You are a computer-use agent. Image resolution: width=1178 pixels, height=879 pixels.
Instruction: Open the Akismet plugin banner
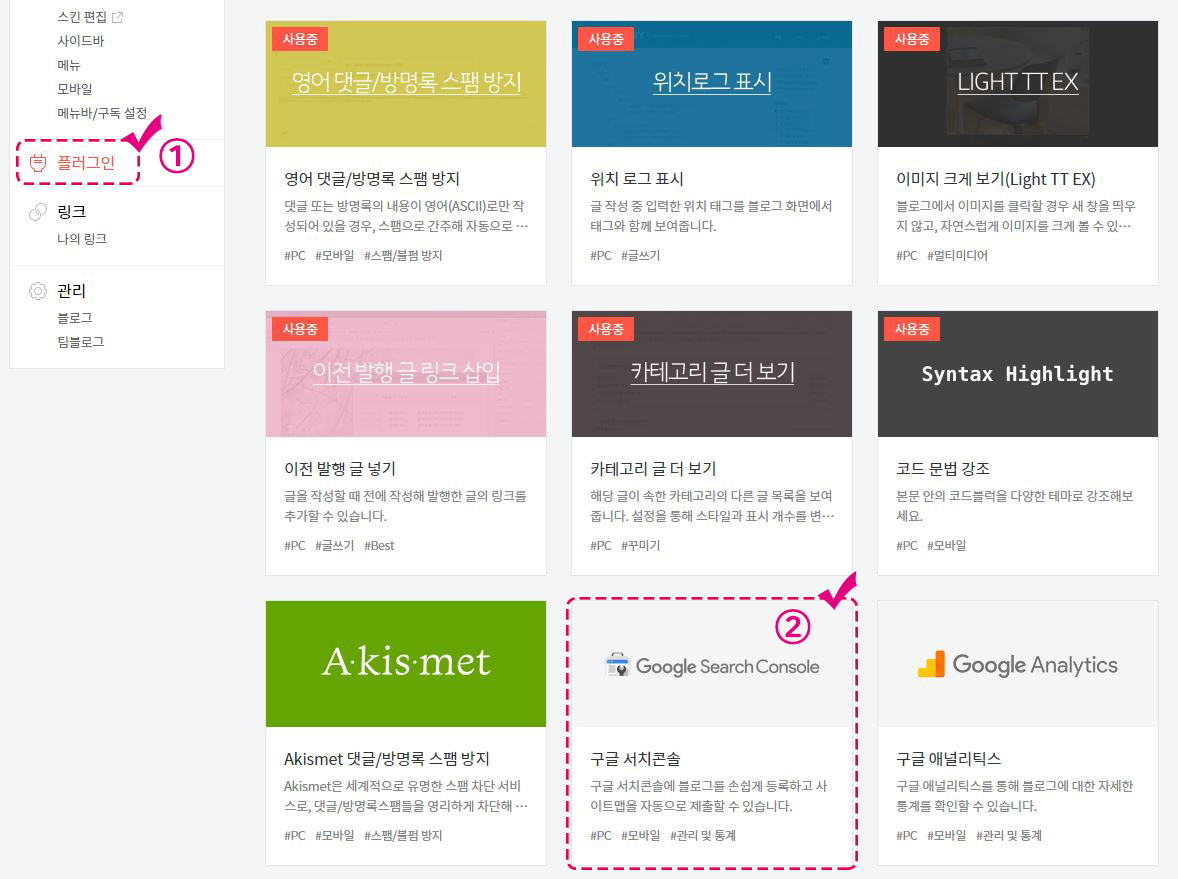[406, 663]
